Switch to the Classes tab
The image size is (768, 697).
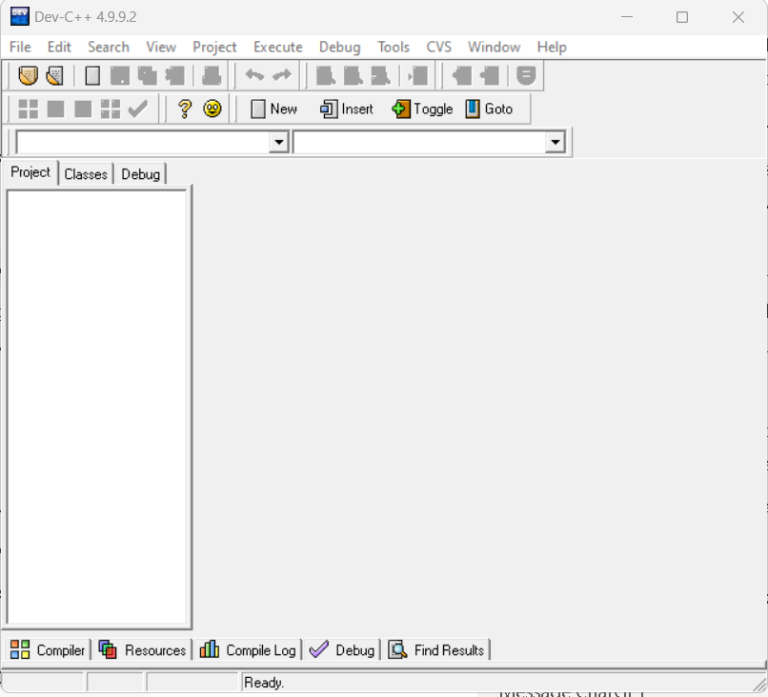(x=86, y=174)
